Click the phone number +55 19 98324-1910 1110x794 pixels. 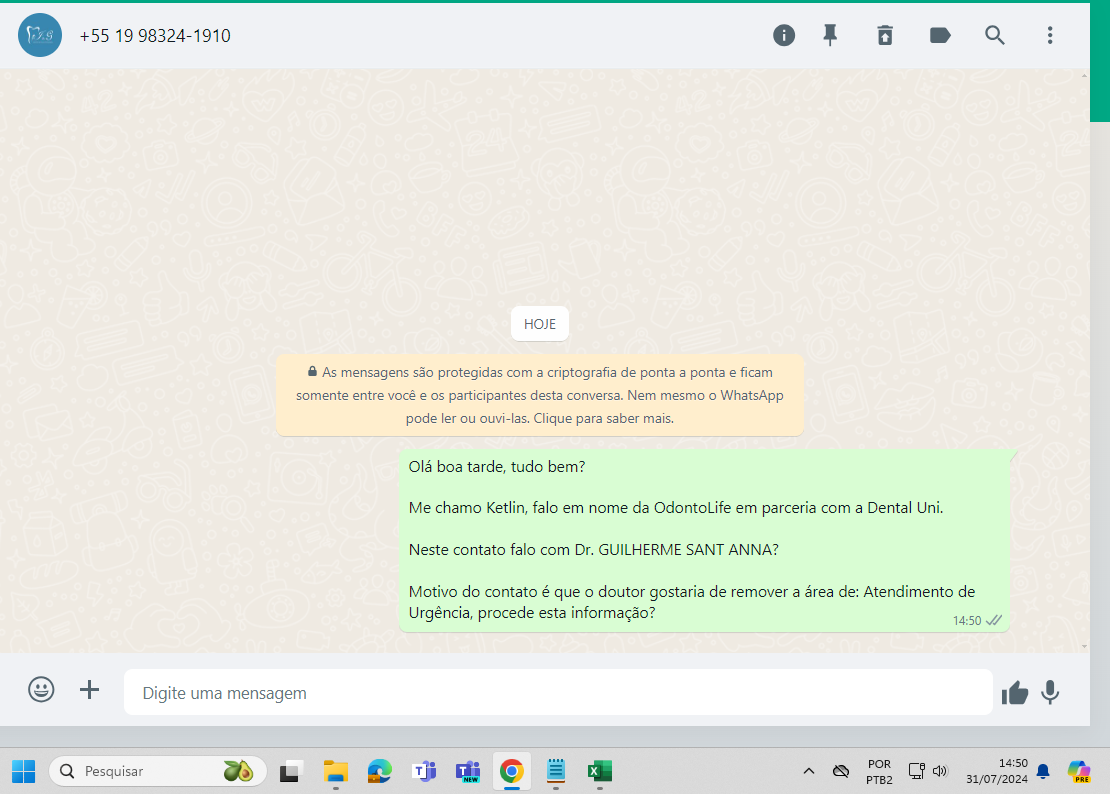pos(155,36)
